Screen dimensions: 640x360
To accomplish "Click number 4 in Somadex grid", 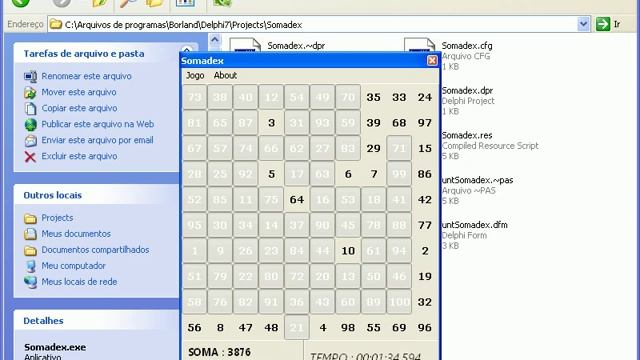I will (322, 328).
